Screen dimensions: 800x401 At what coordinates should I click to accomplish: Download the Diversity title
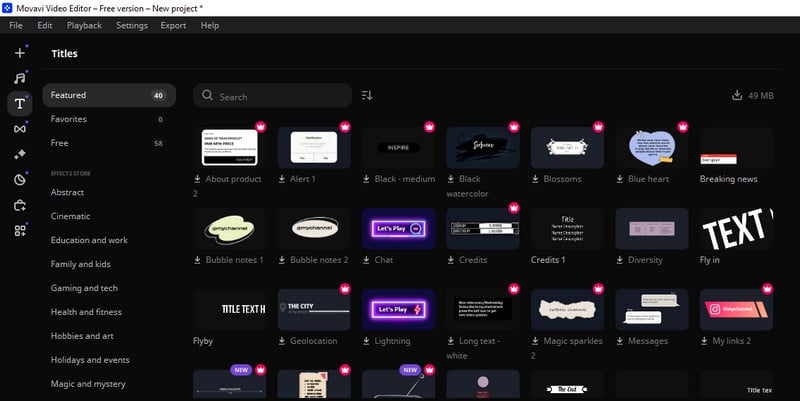coord(619,260)
